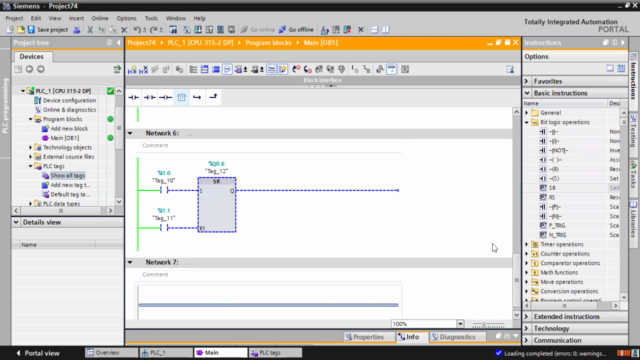Select the RS flip-flop instruction
Image resolution: width=640 pixels, height=360 pixels.
(x=552, y=198)
